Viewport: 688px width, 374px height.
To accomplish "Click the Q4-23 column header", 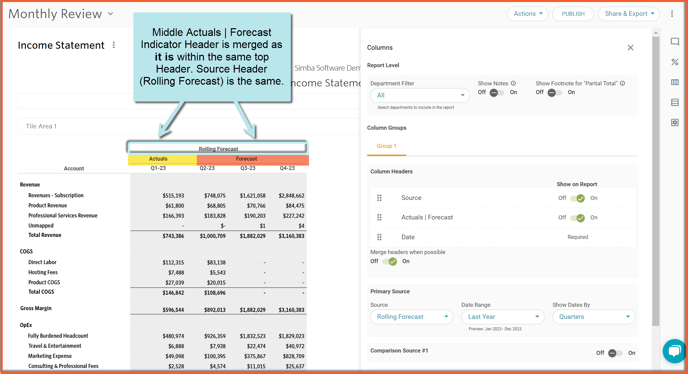I will 287,169.
